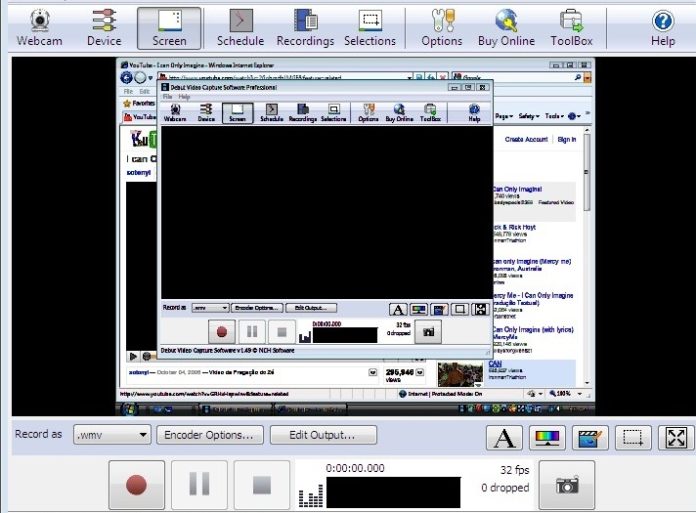
Task: Open format dropdown in previewed Debut window
Action: click(x=210, y=308)
